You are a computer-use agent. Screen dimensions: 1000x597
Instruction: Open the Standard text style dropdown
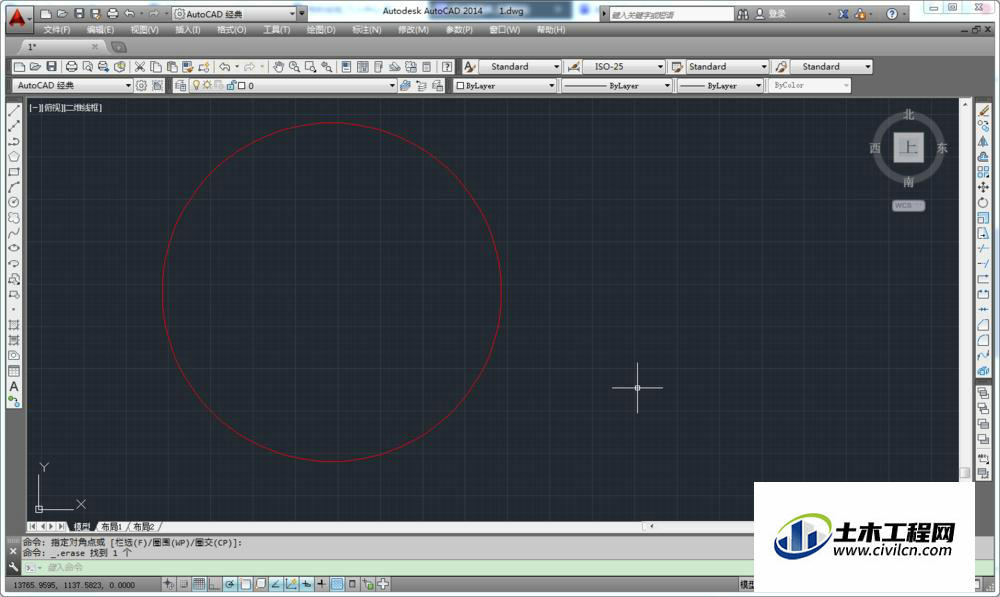pyautogui.click(x=520, y=66)
